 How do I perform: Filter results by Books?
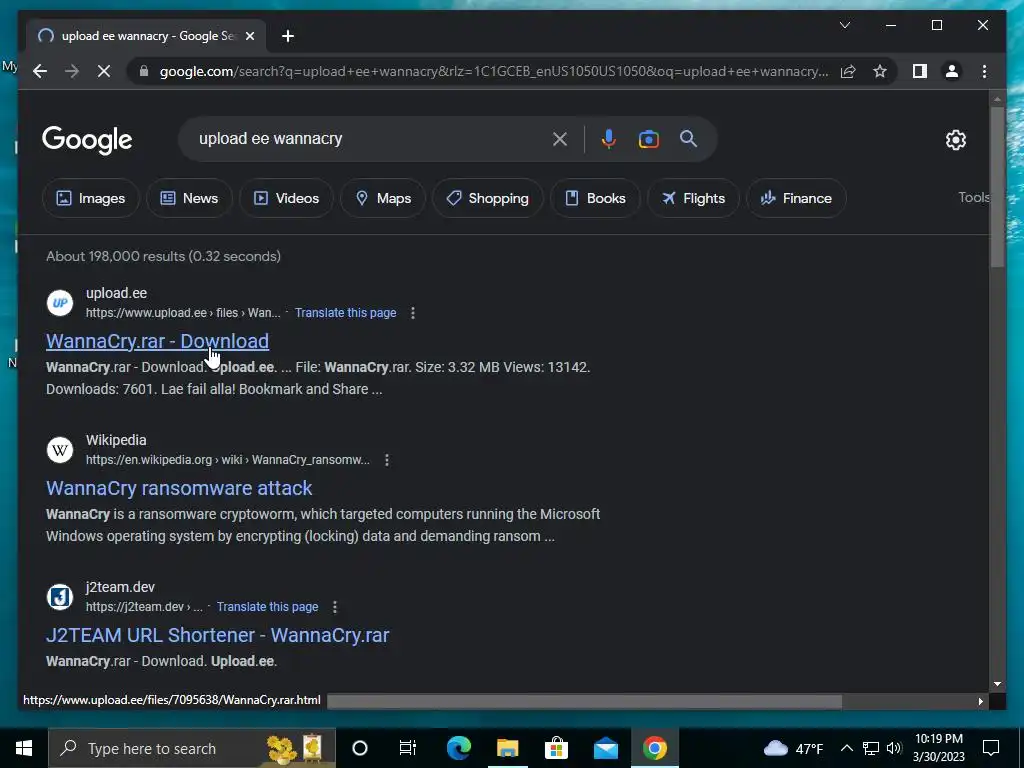pyautogui.click(x=595, y=198)
